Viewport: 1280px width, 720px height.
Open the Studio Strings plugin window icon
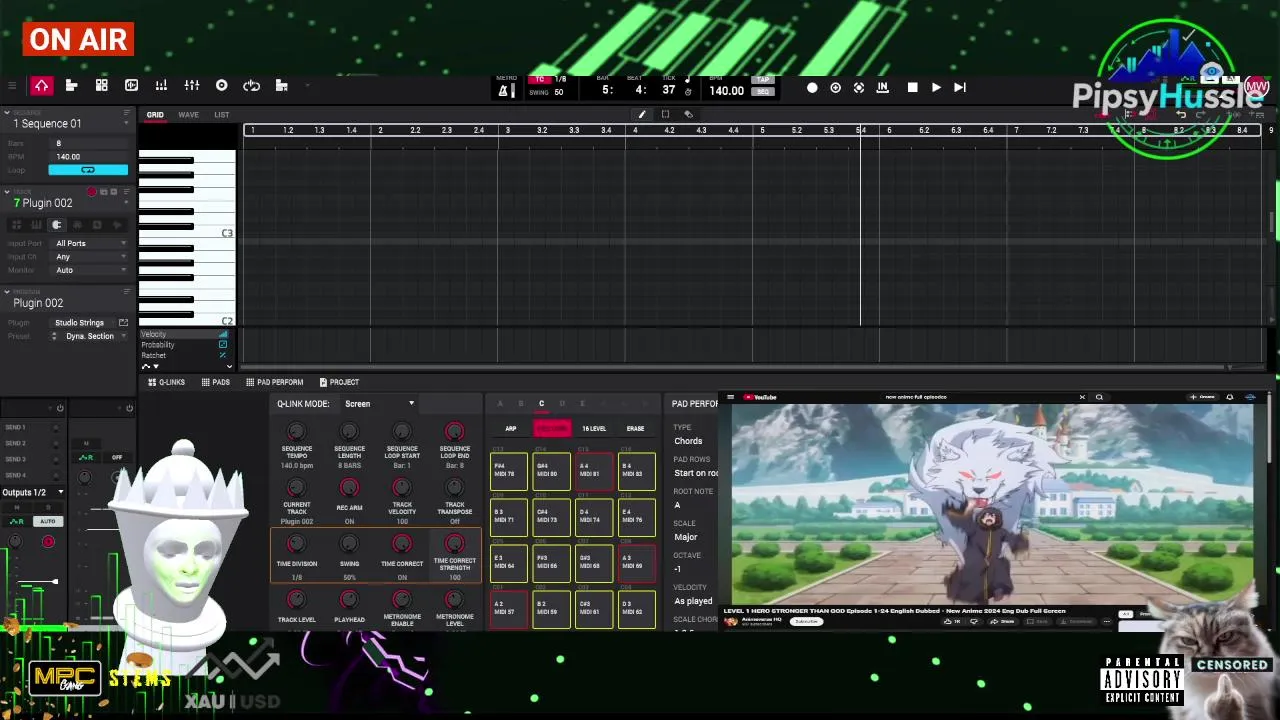click(x=123, y=323)
